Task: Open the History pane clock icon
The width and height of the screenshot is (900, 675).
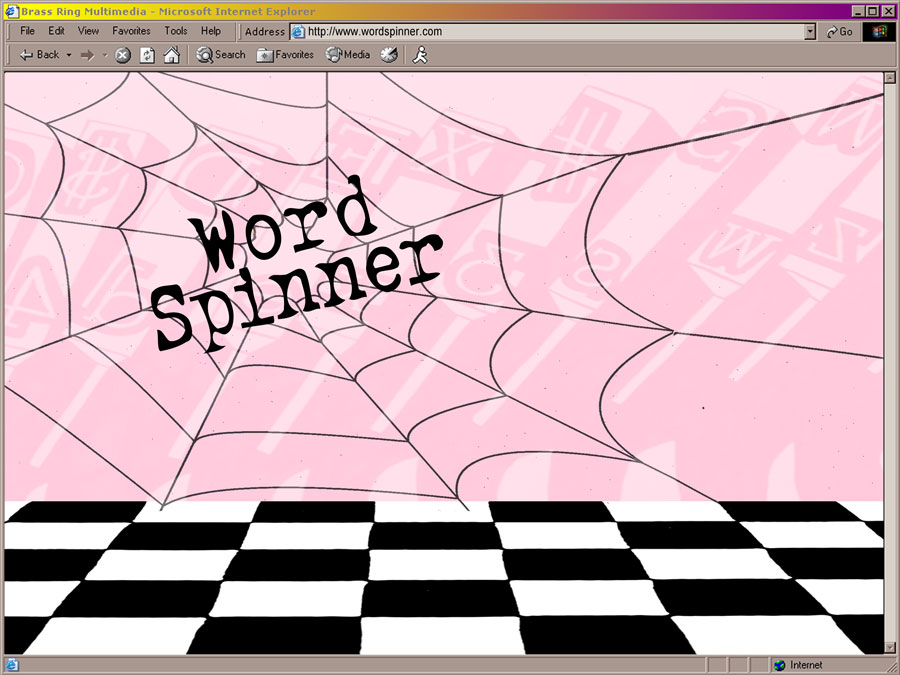Action: point(389,55)
